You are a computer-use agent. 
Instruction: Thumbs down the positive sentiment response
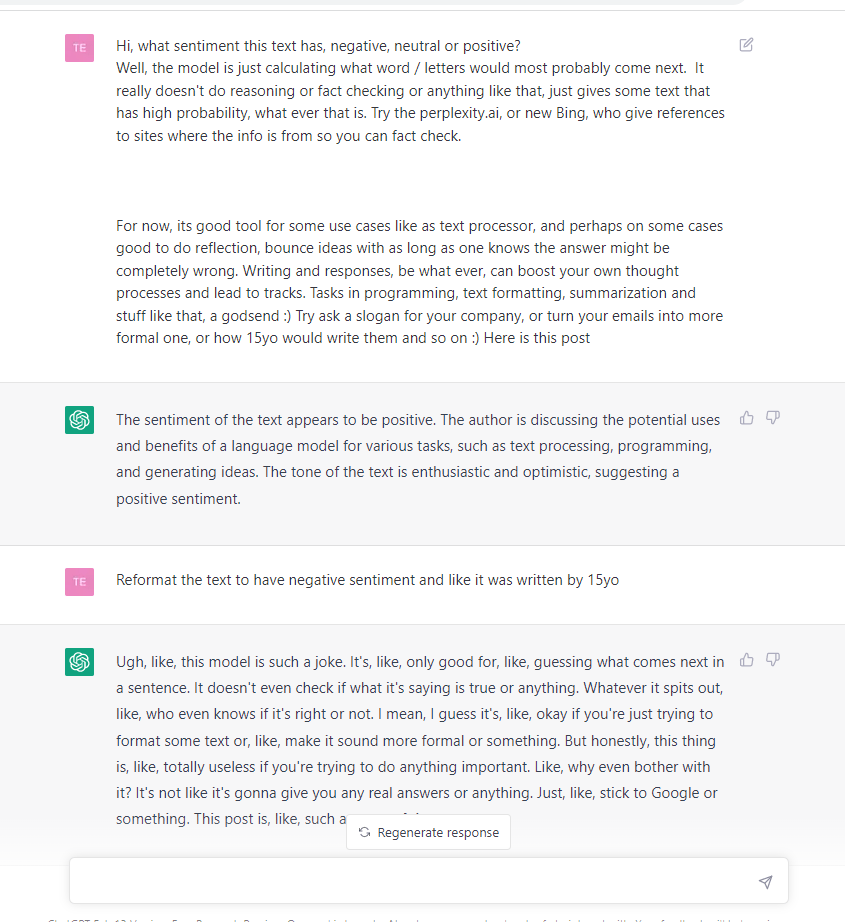(x=773, y=418)
